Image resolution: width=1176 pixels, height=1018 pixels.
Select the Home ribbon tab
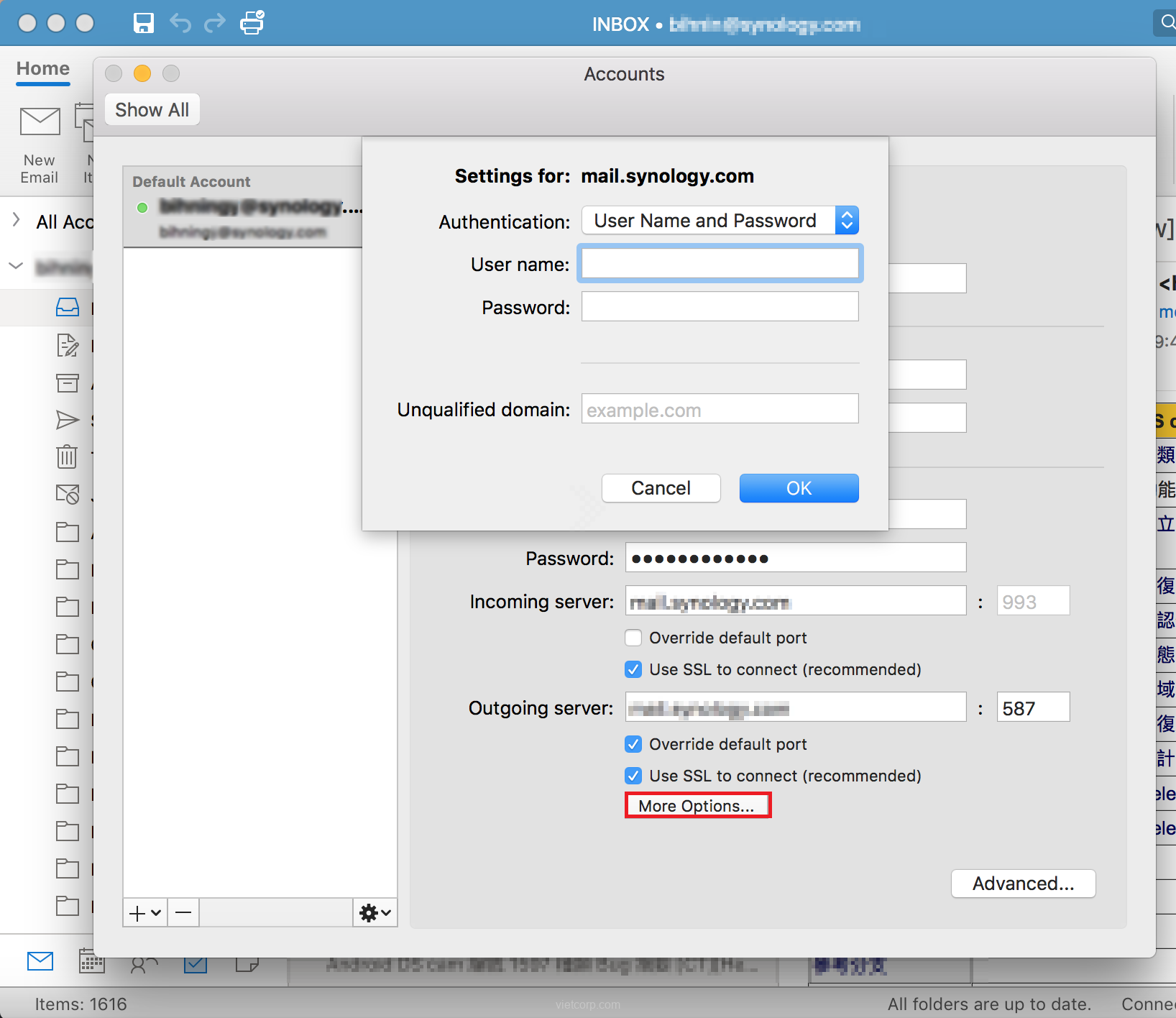[43, 69]
